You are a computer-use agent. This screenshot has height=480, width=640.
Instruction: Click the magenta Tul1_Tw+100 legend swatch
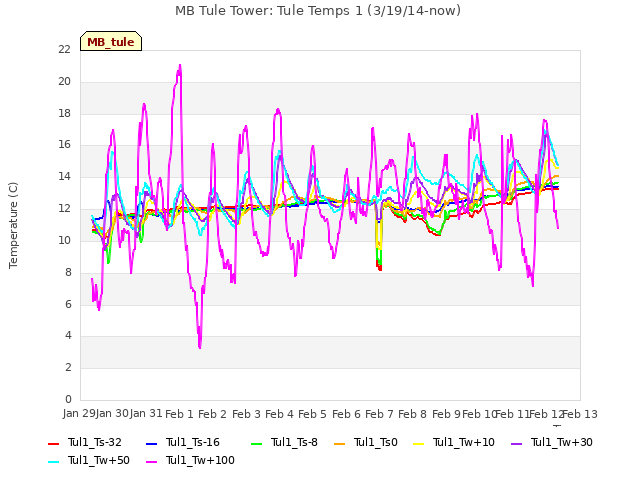coord(151,461)
